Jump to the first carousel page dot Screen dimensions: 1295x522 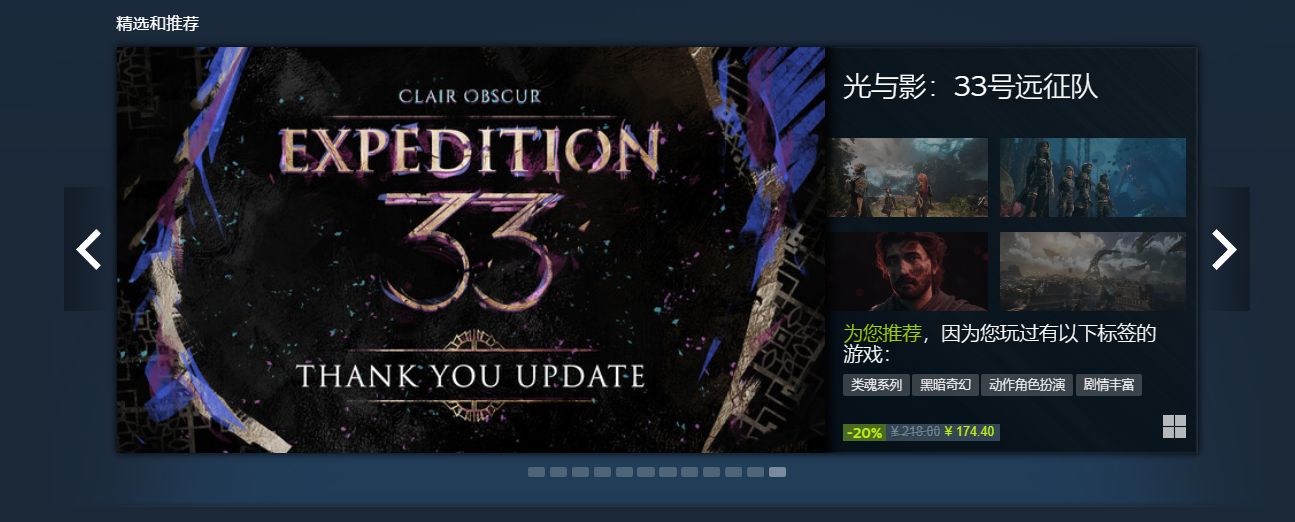point(536,472)
